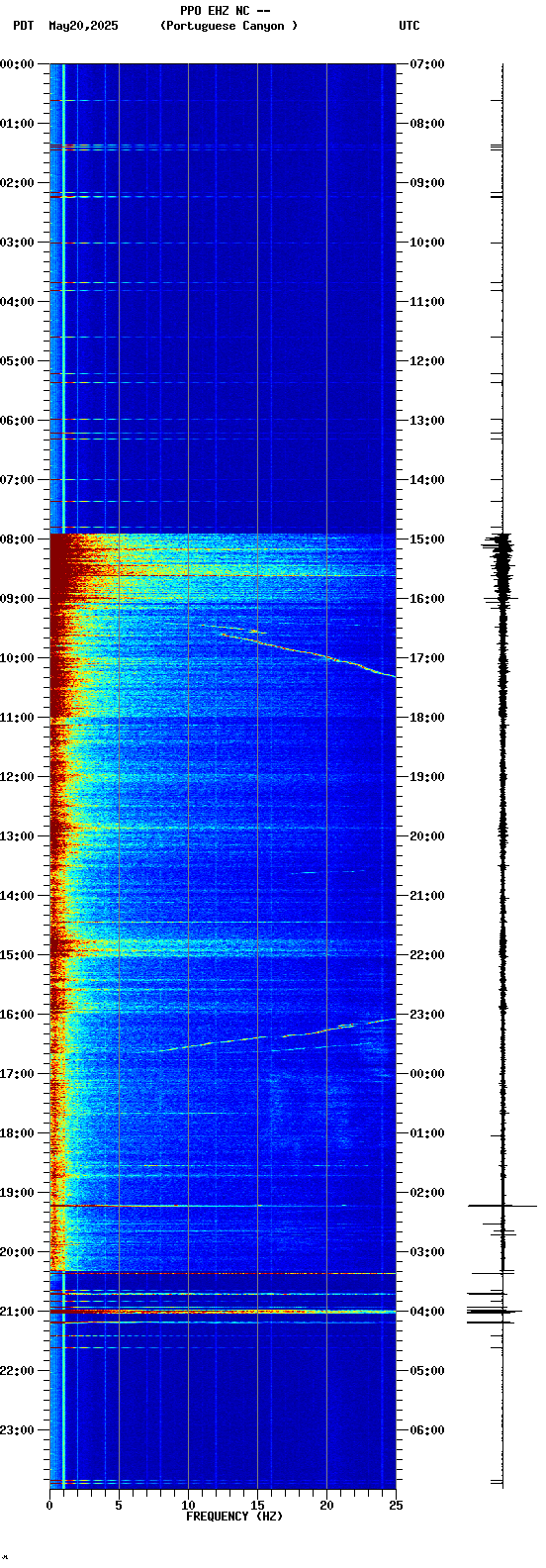Click the PDT '00:00' time label
Screen dimensions: 546x1568
click(x=17, y=64)
